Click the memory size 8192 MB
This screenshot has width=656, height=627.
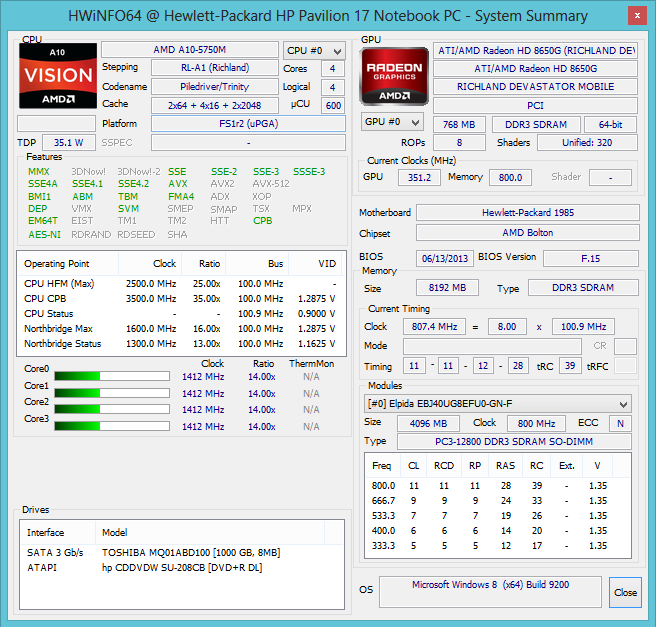[447, 288]
